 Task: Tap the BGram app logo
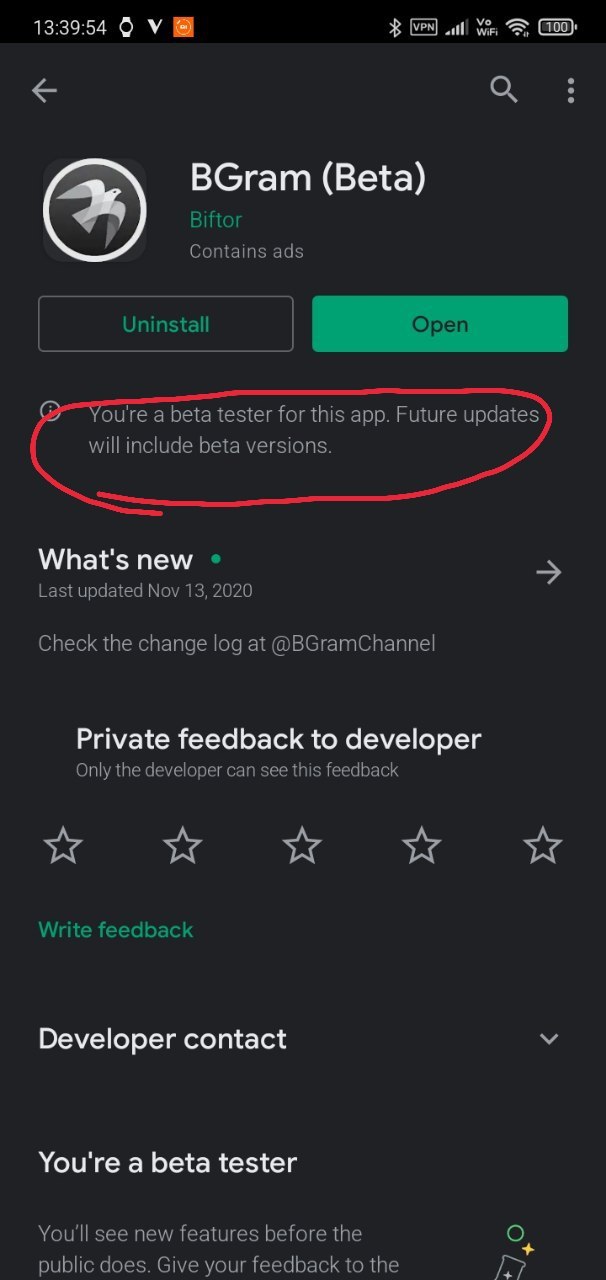pyautogui.click(x=94, y=210)
